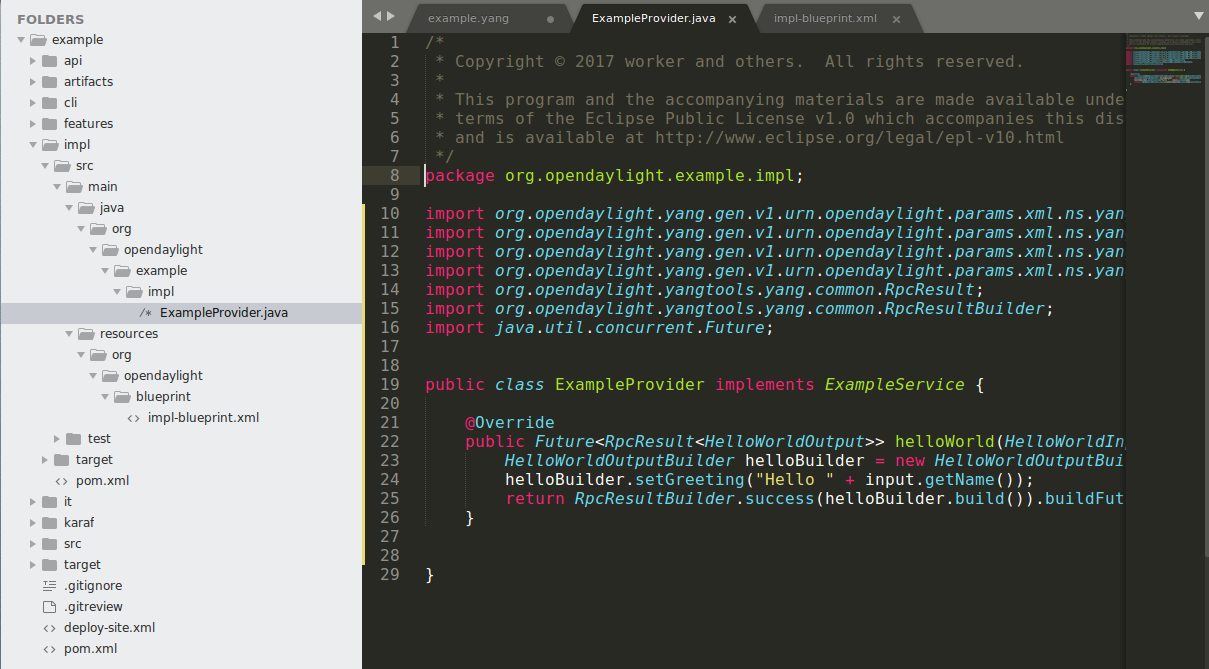1209x669 pixels.
Task: Expand the test folder arrow
Action: coord(57,439)
